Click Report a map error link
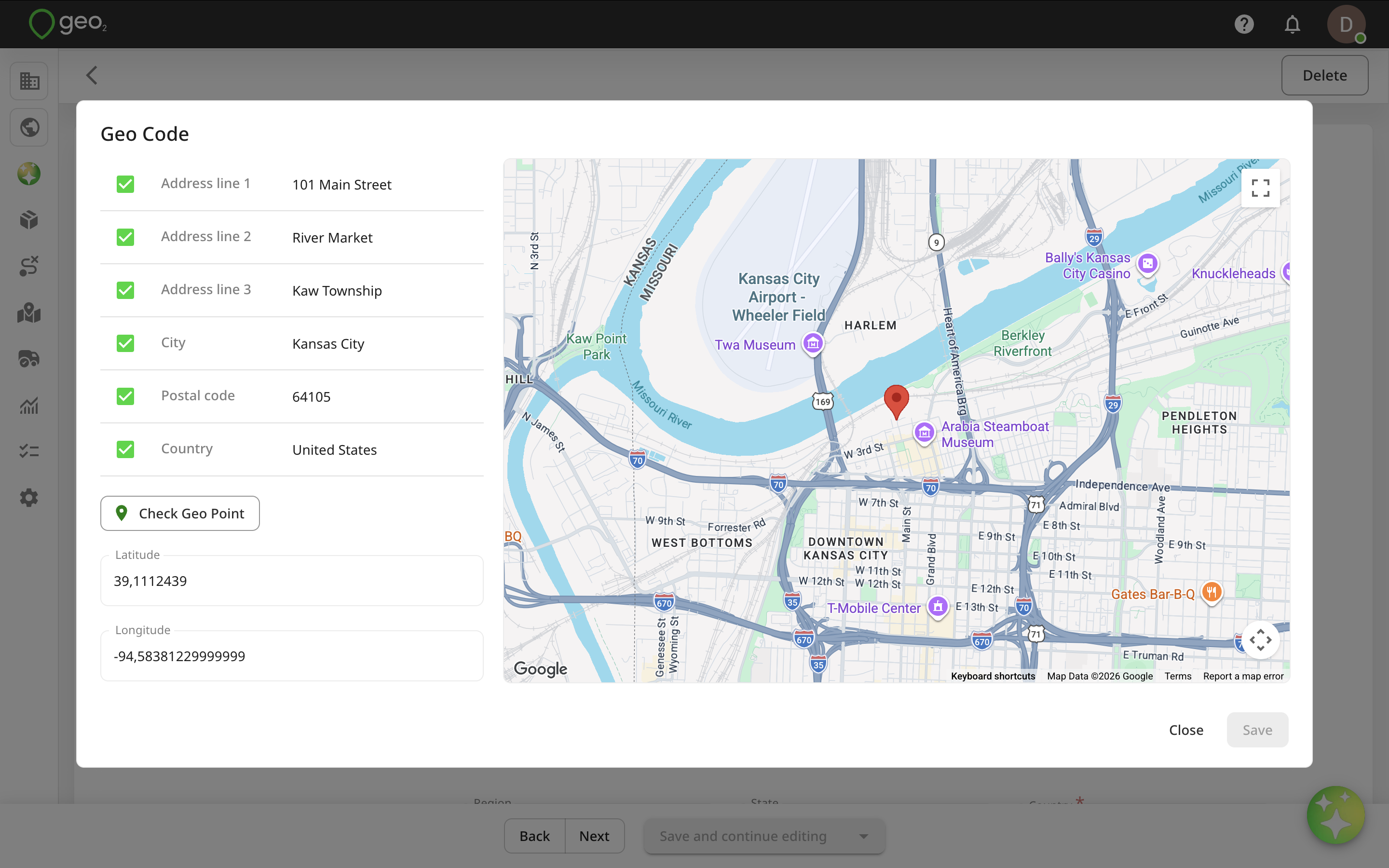This screenshot has height=868, width=1389. 1243,676
